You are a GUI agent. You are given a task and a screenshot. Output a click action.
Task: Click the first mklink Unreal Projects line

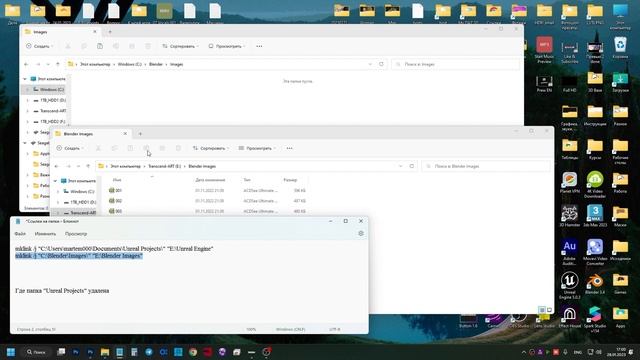[114, 249]
